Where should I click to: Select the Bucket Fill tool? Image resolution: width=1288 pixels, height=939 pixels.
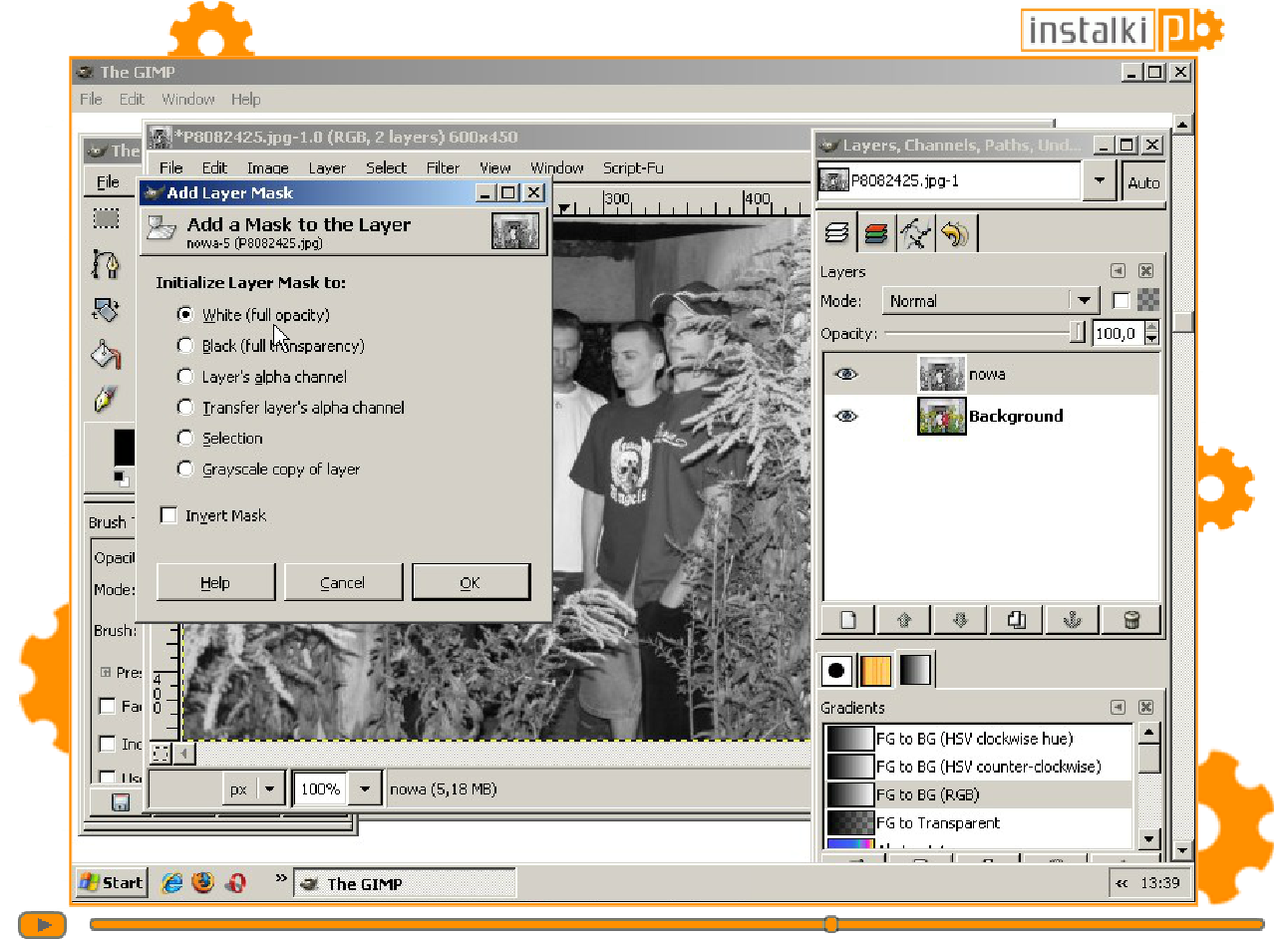[107, 355]
